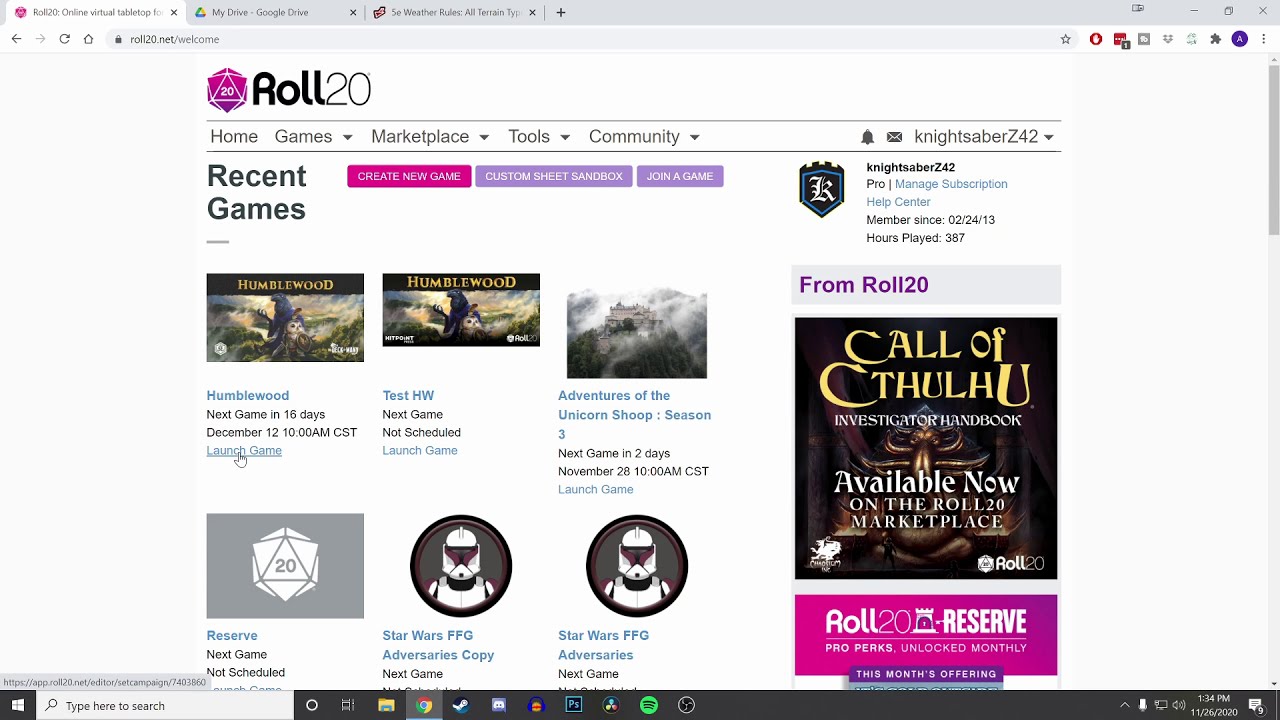Open File Explorer from the taskbar

pos(386,705)
